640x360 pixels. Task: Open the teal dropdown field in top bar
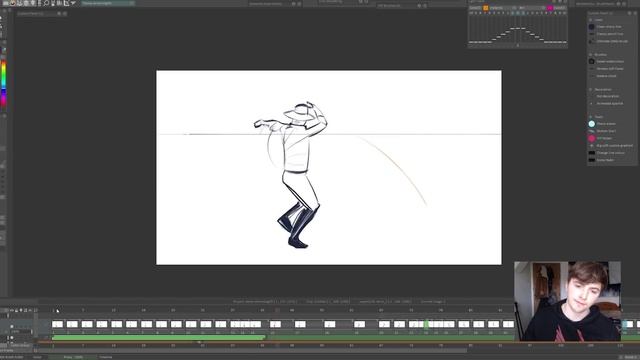[108, 3]
